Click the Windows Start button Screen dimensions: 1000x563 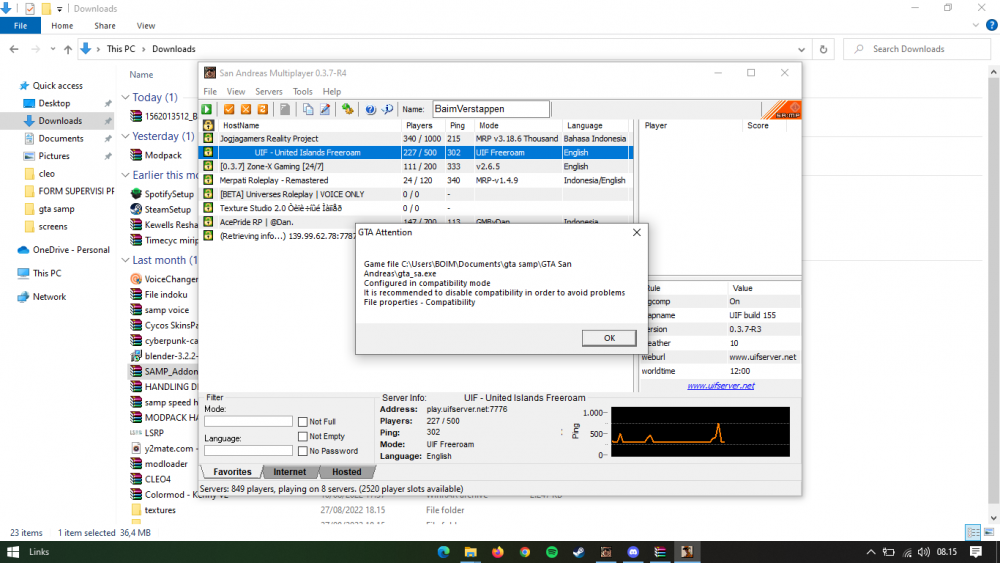click(13, 552)
